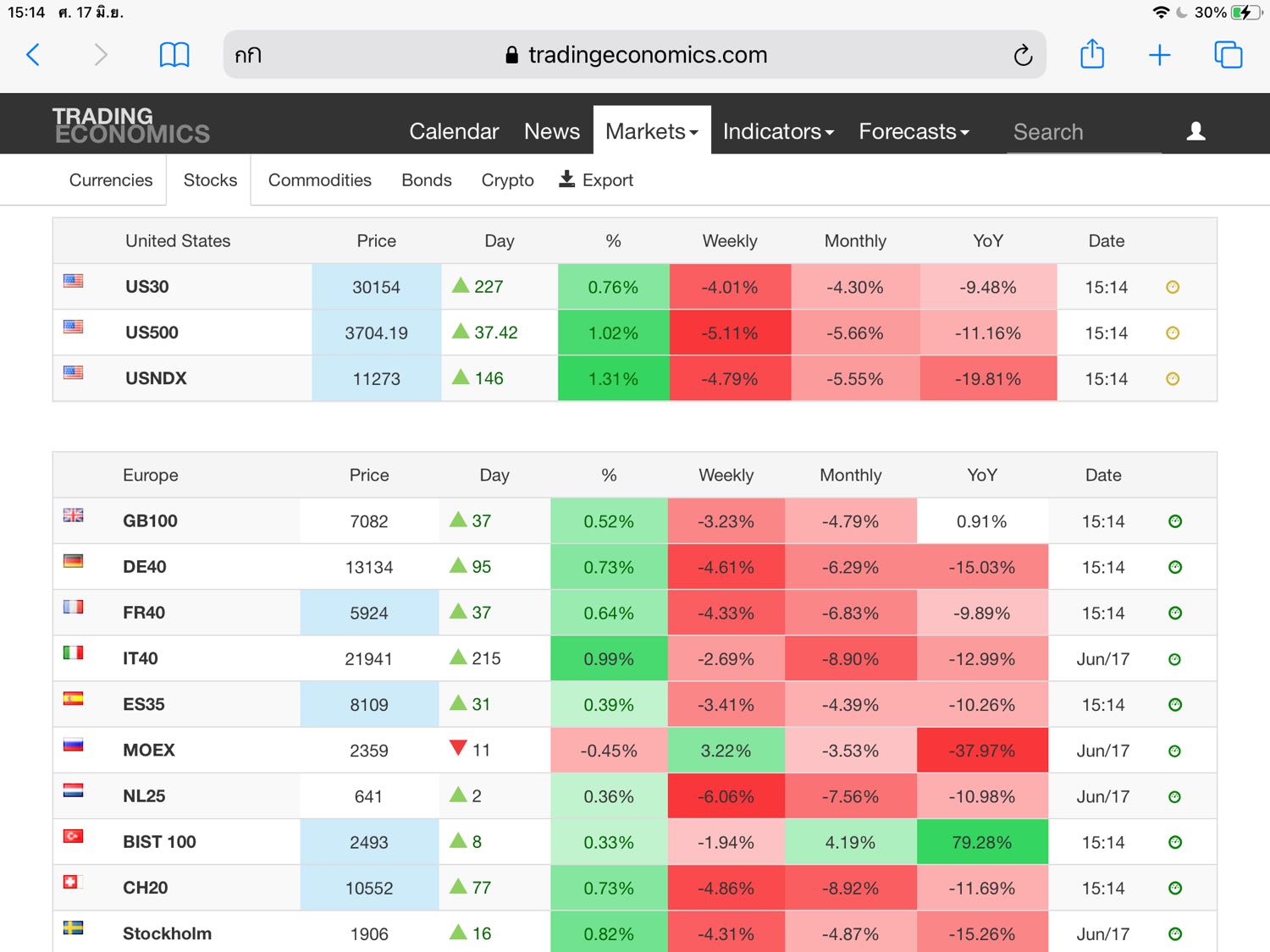Switch to the Crypto tab
Image resolution: width=1270 pixels, height=952 pixels.
tap(508, 180)
